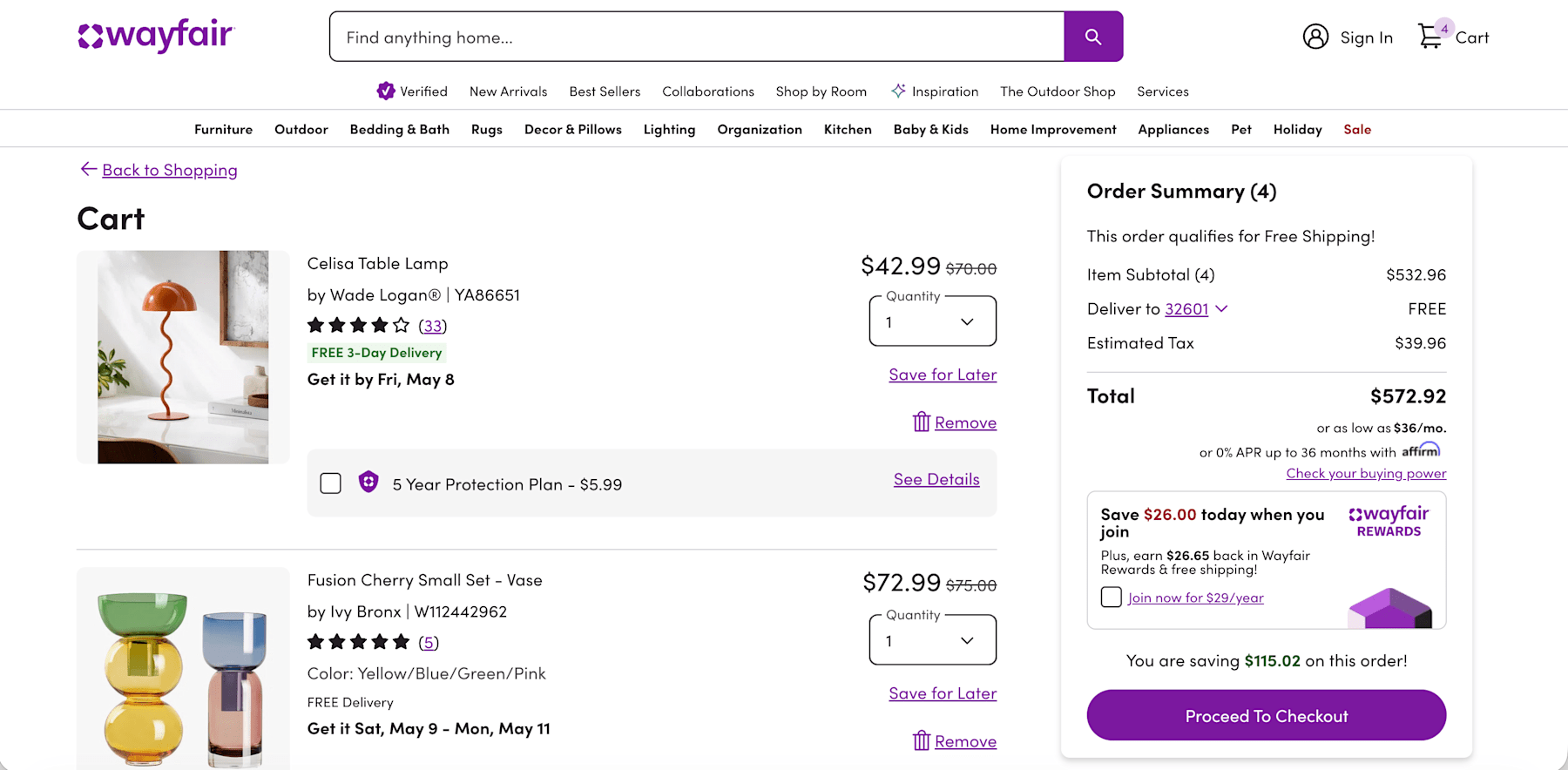Click the purple search magnifier button
Viewport: 1568px width, 770px height.
pos(1093,37)
